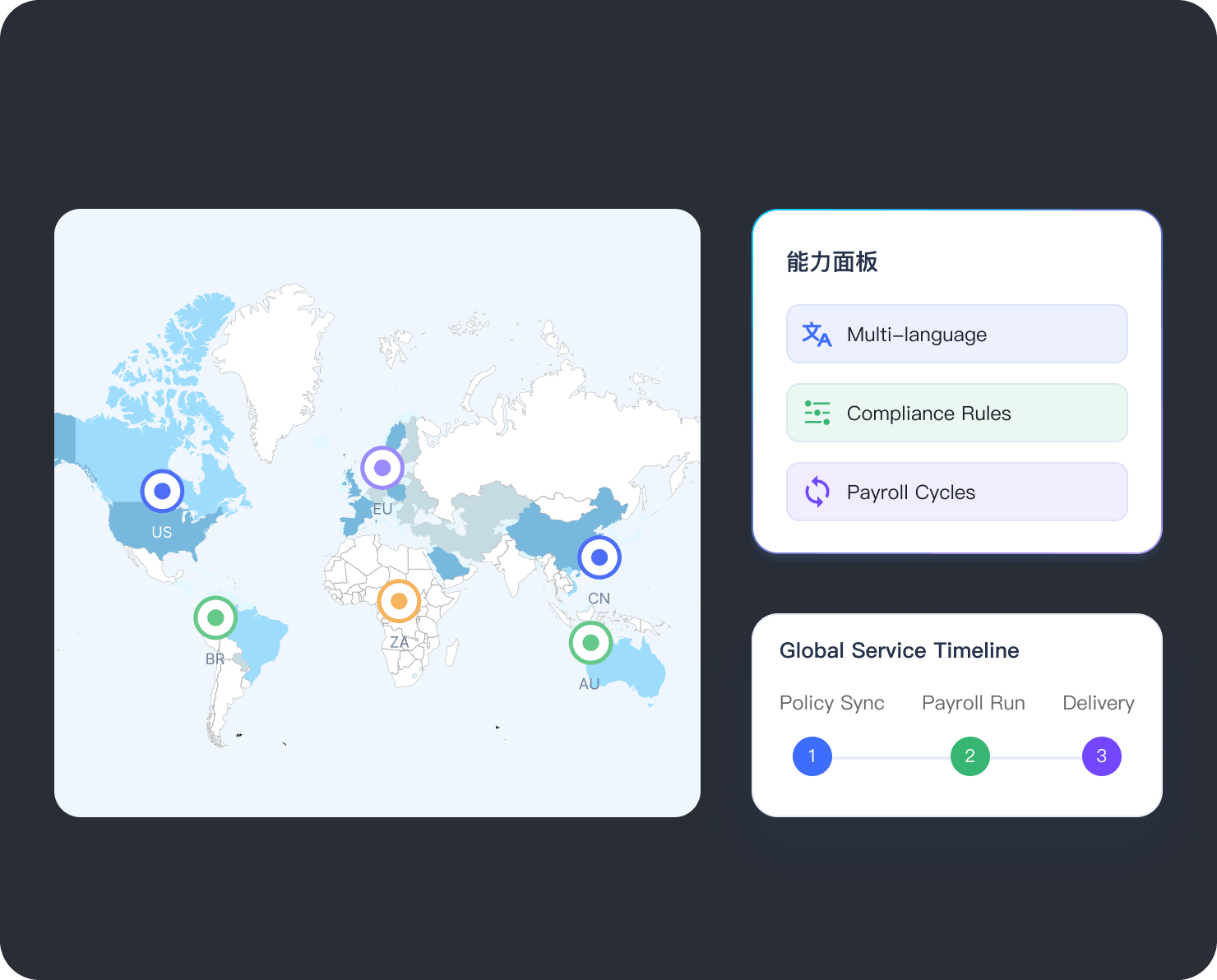Viewport: 1217px width, 980px height.
Task: Select timeline step 3 Delivery
Action: coord(1102,756)
